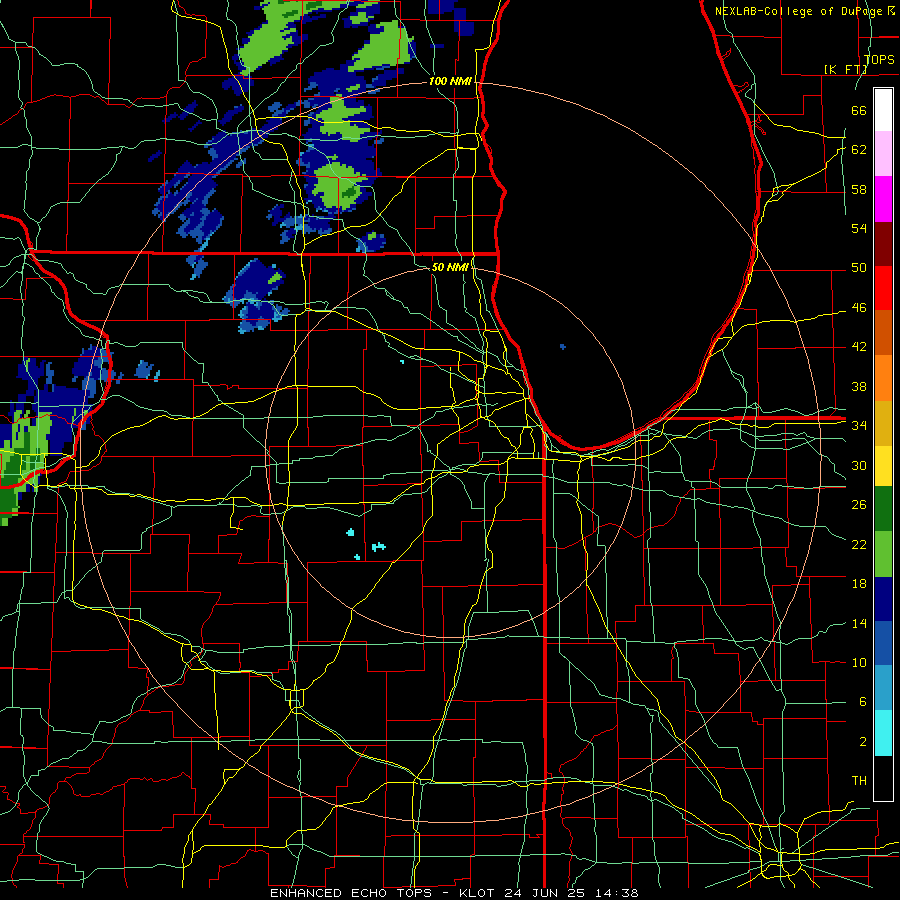
Task: Click the '58' legend value
Action: click(x=859, y=189)
